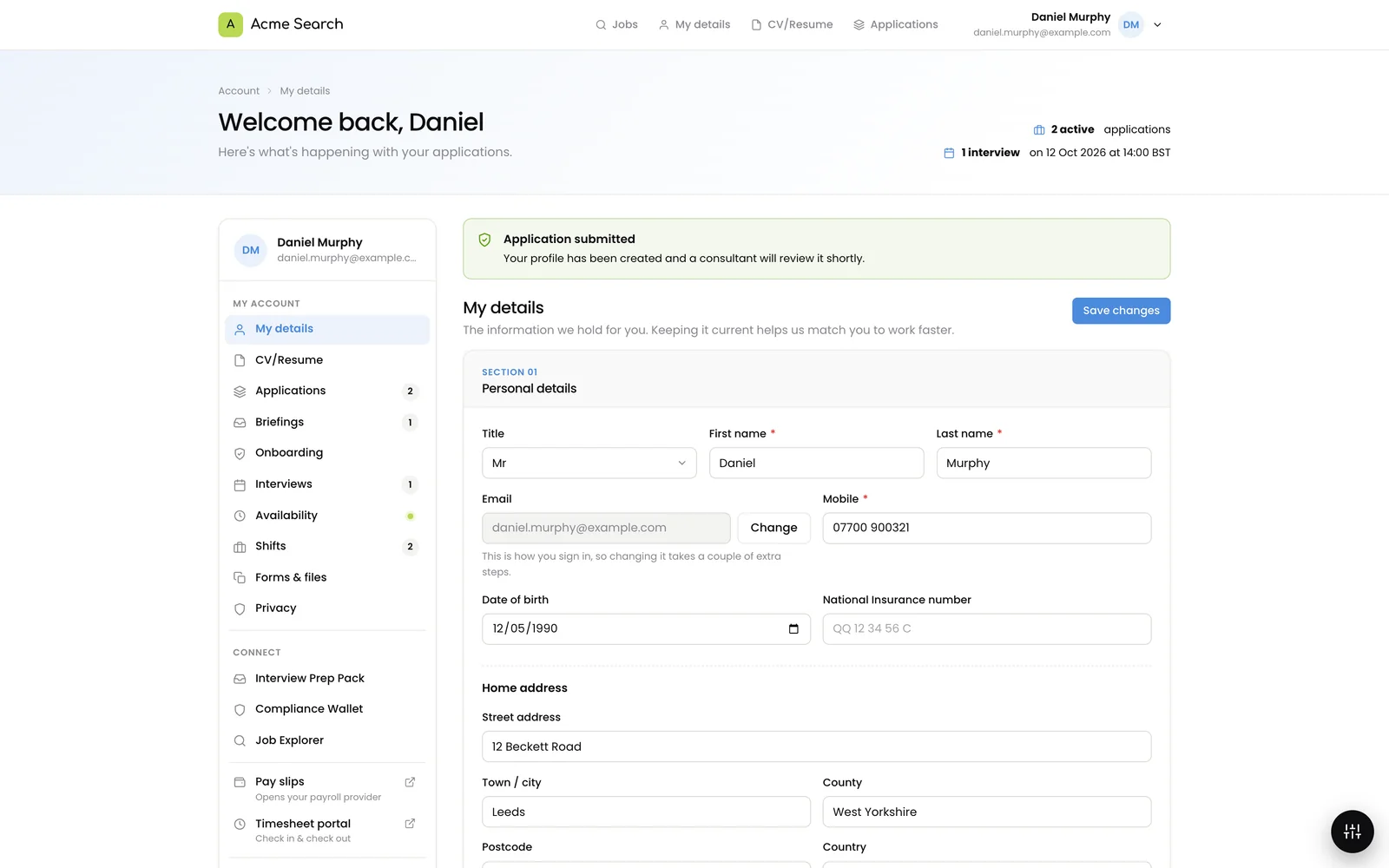
Task: Click the DM avatar in the sidebar card
Action: click(x=251, y=251)
